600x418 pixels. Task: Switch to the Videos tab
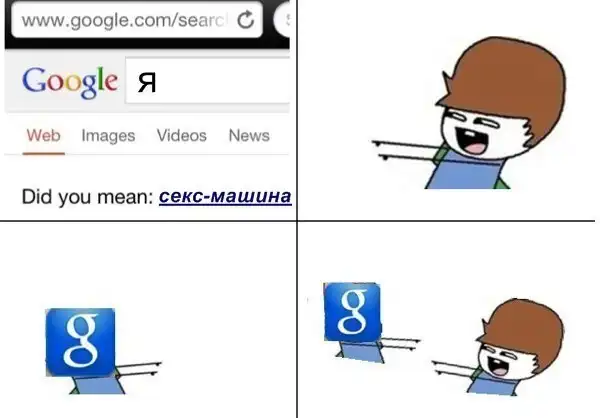click(x=182, y=136)
